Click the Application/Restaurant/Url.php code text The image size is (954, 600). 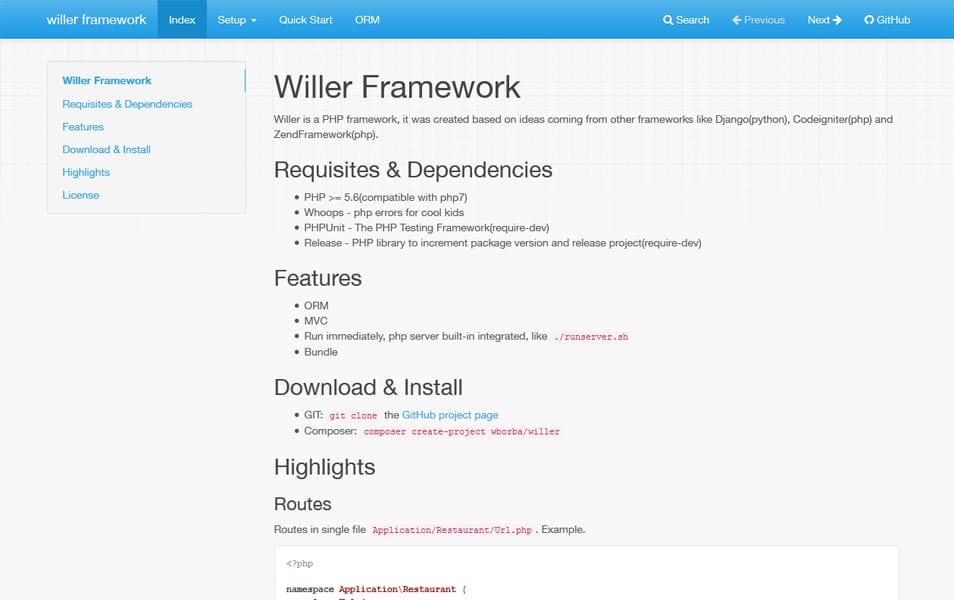click(451, 530)
